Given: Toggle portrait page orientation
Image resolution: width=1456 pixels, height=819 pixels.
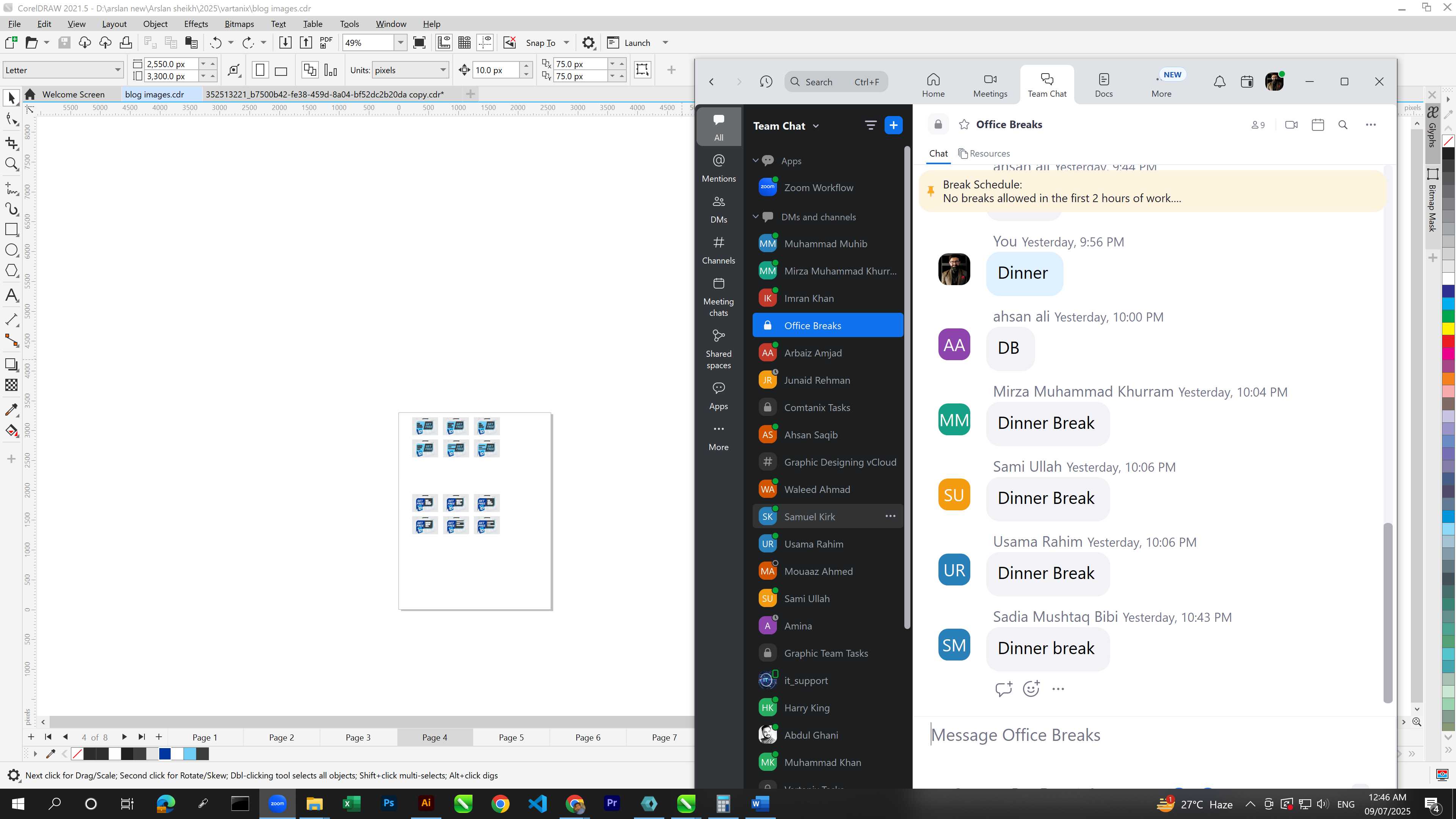Looking at the screenshot, I should [x=260, y=70].
